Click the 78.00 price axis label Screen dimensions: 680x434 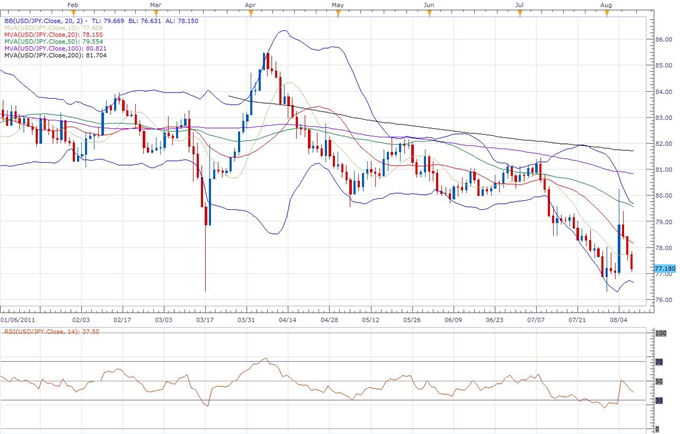coord(664,248)
